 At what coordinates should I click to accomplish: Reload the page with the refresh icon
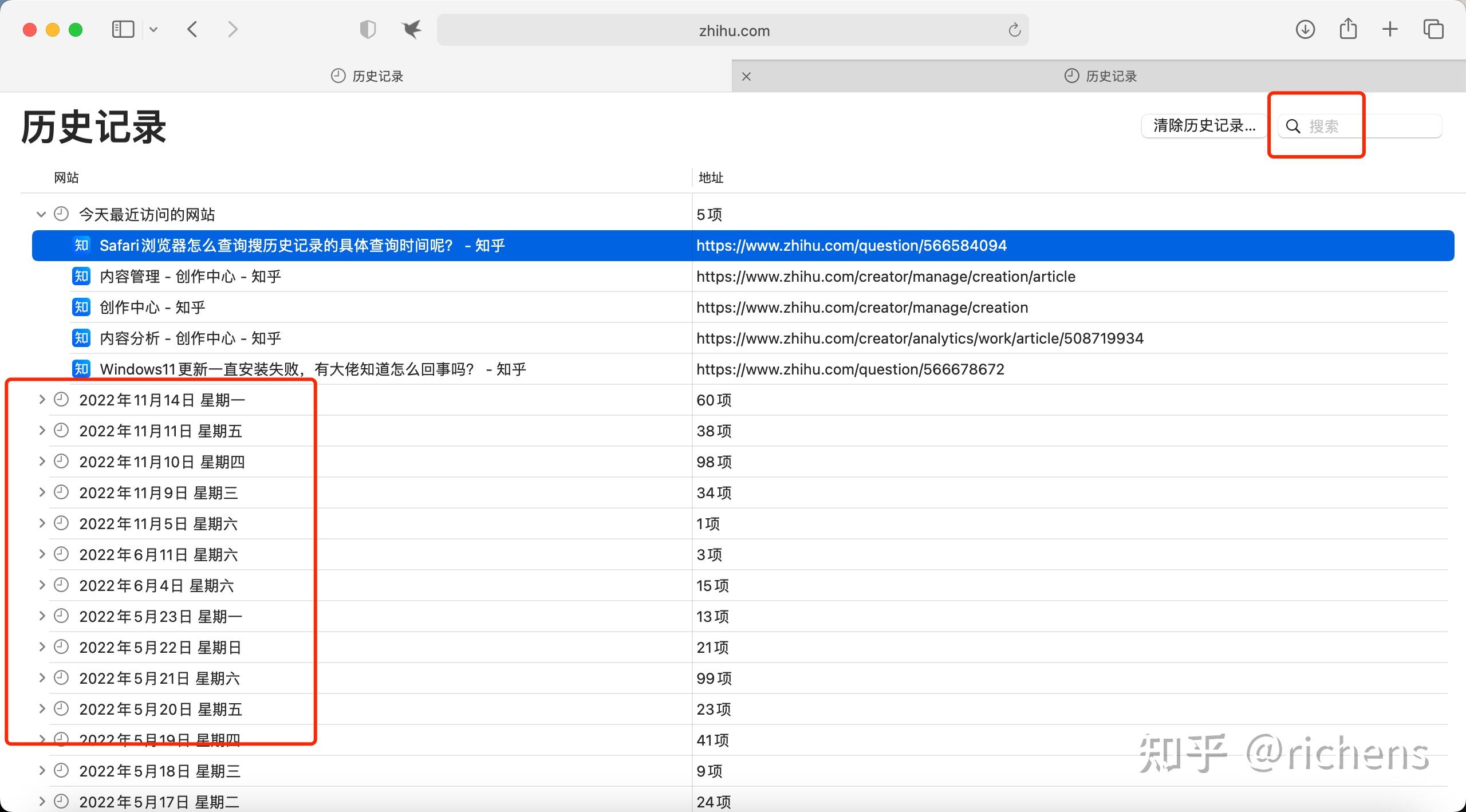[1014, 30]
